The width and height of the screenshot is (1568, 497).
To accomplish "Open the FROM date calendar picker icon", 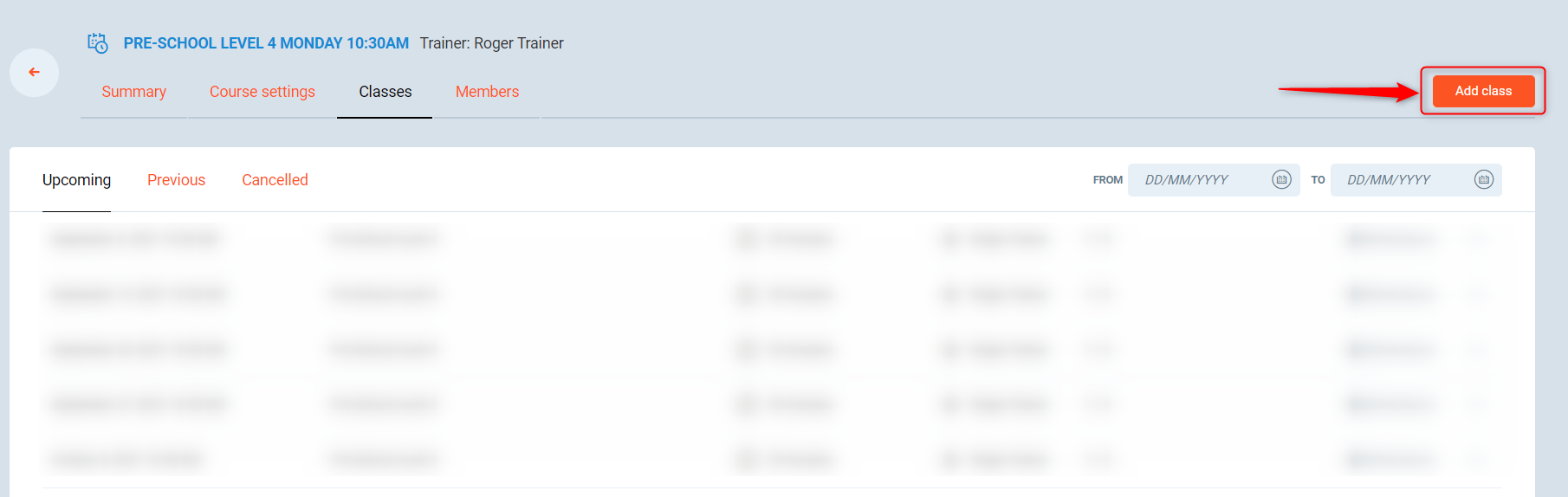I will coord(1281,179).
